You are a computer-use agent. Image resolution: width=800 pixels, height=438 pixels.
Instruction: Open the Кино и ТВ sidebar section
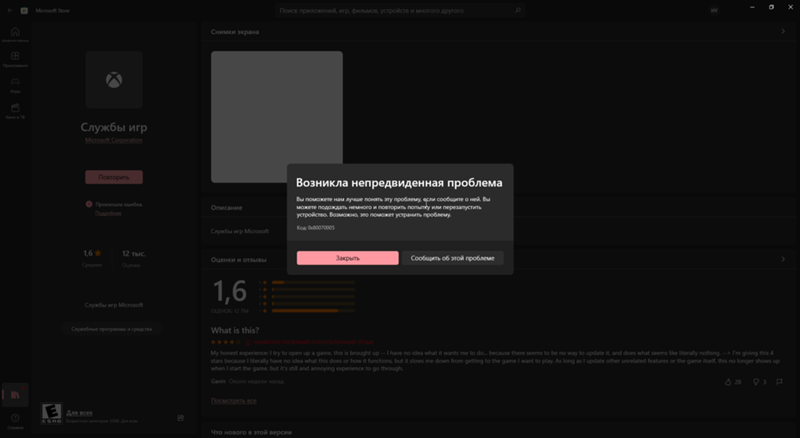[x=15, y=111]
